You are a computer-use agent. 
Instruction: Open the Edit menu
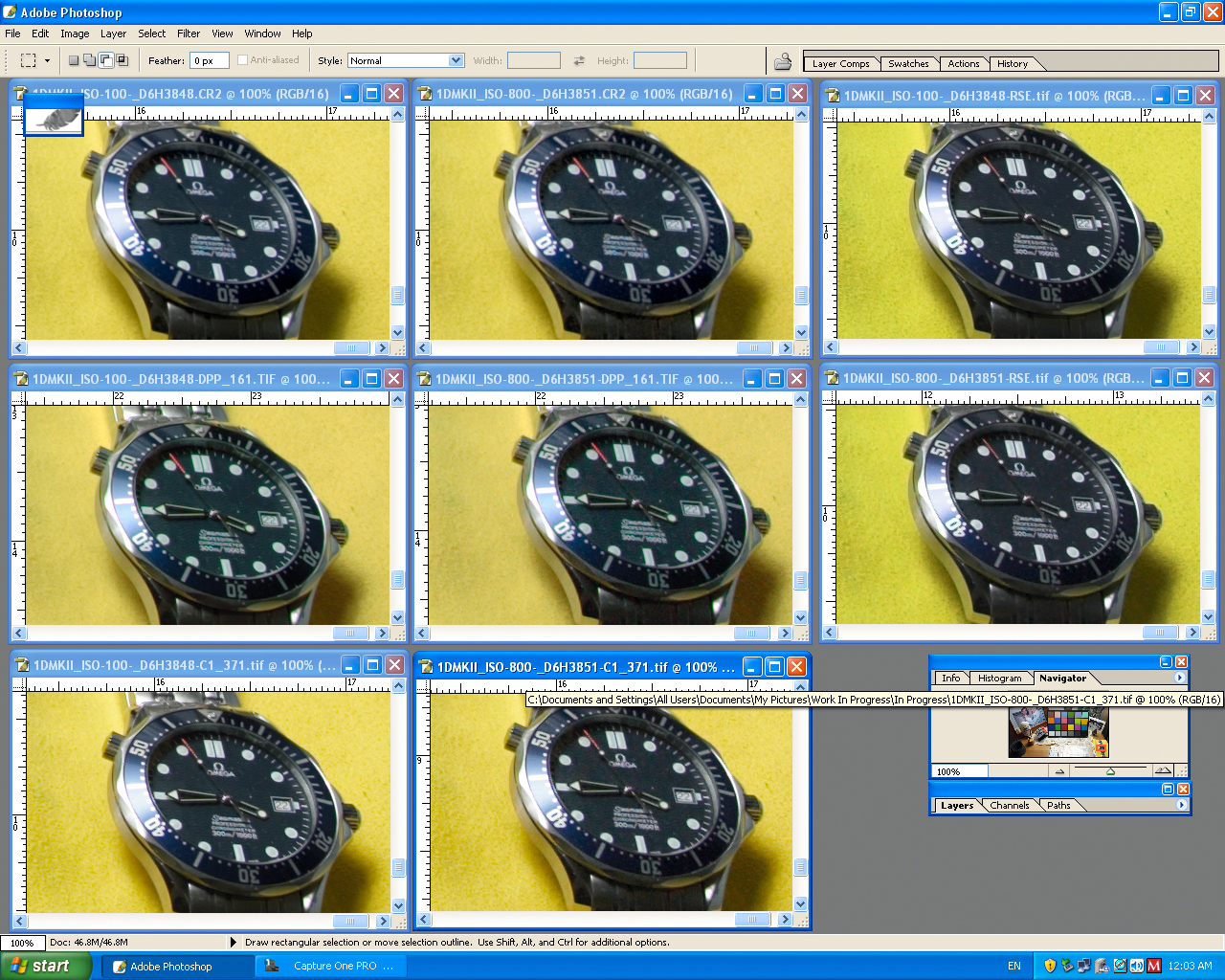[40, 33]
